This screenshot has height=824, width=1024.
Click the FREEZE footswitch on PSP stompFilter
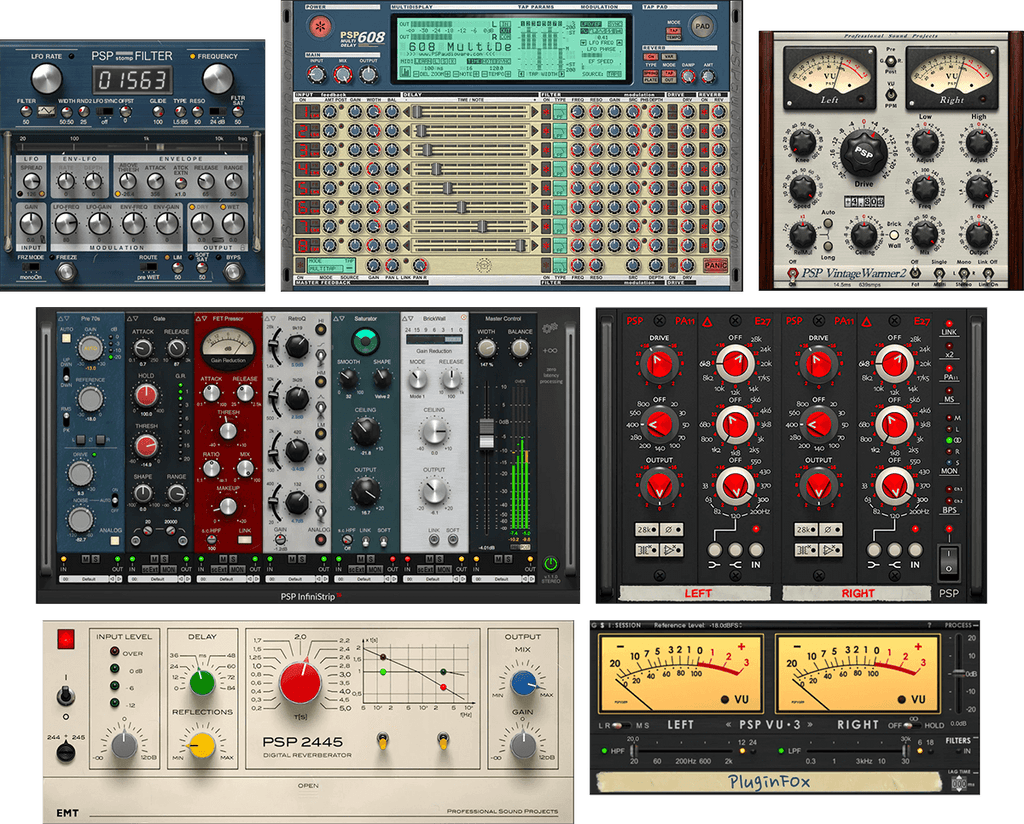65,272
